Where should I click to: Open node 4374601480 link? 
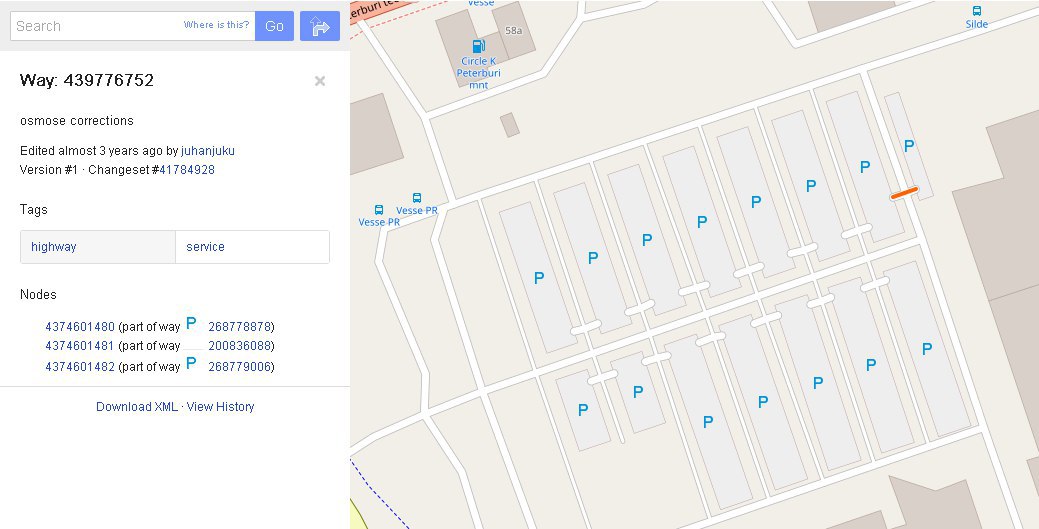click(80, 327)
